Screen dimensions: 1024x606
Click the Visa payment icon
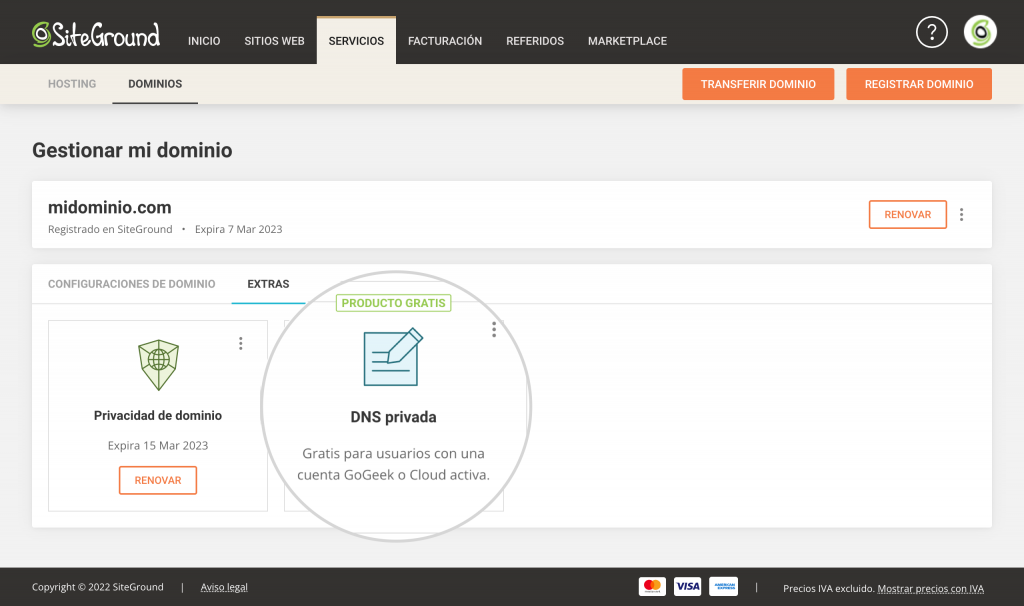[x=688, y=586]
